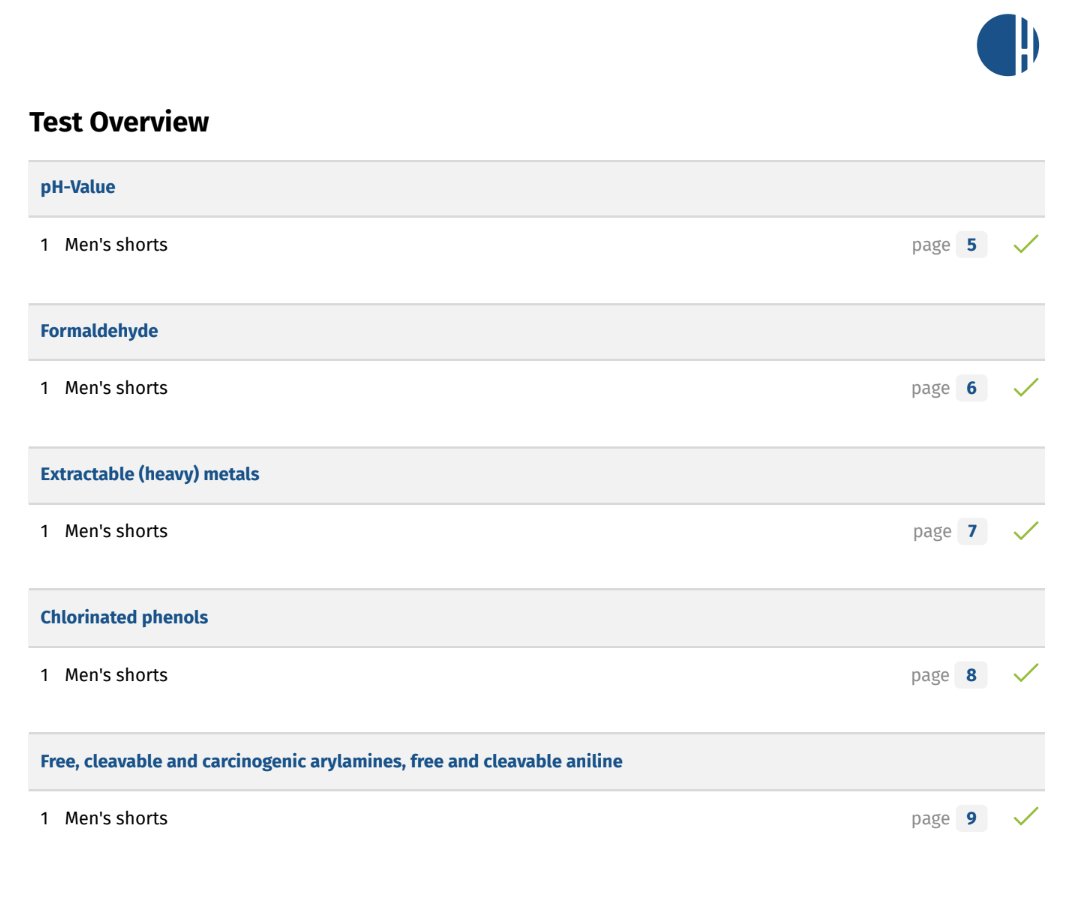Go to page 7 for heavy metals

[972, 531]
